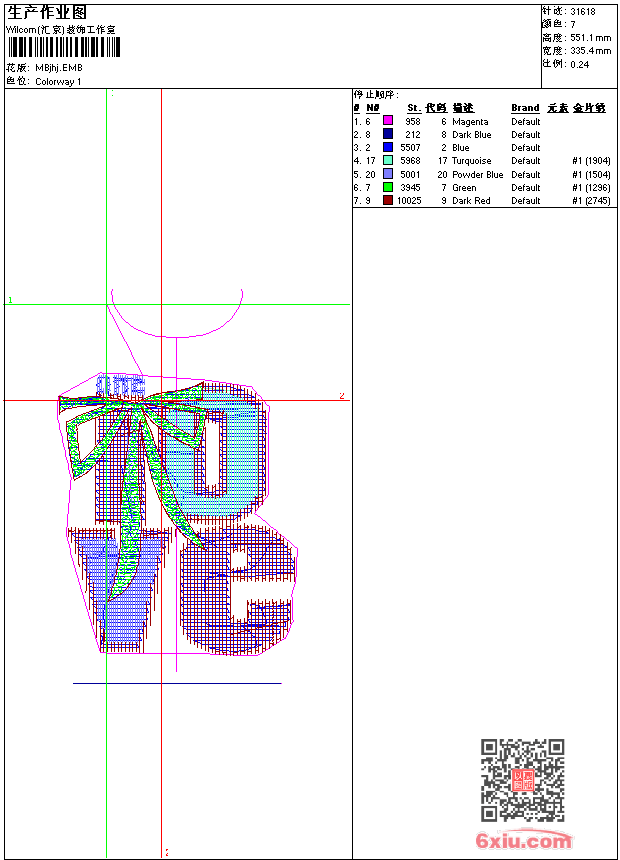Viewport: 620px width, 860px height.
Task: Click the St. column header
Action: [413, 108]
